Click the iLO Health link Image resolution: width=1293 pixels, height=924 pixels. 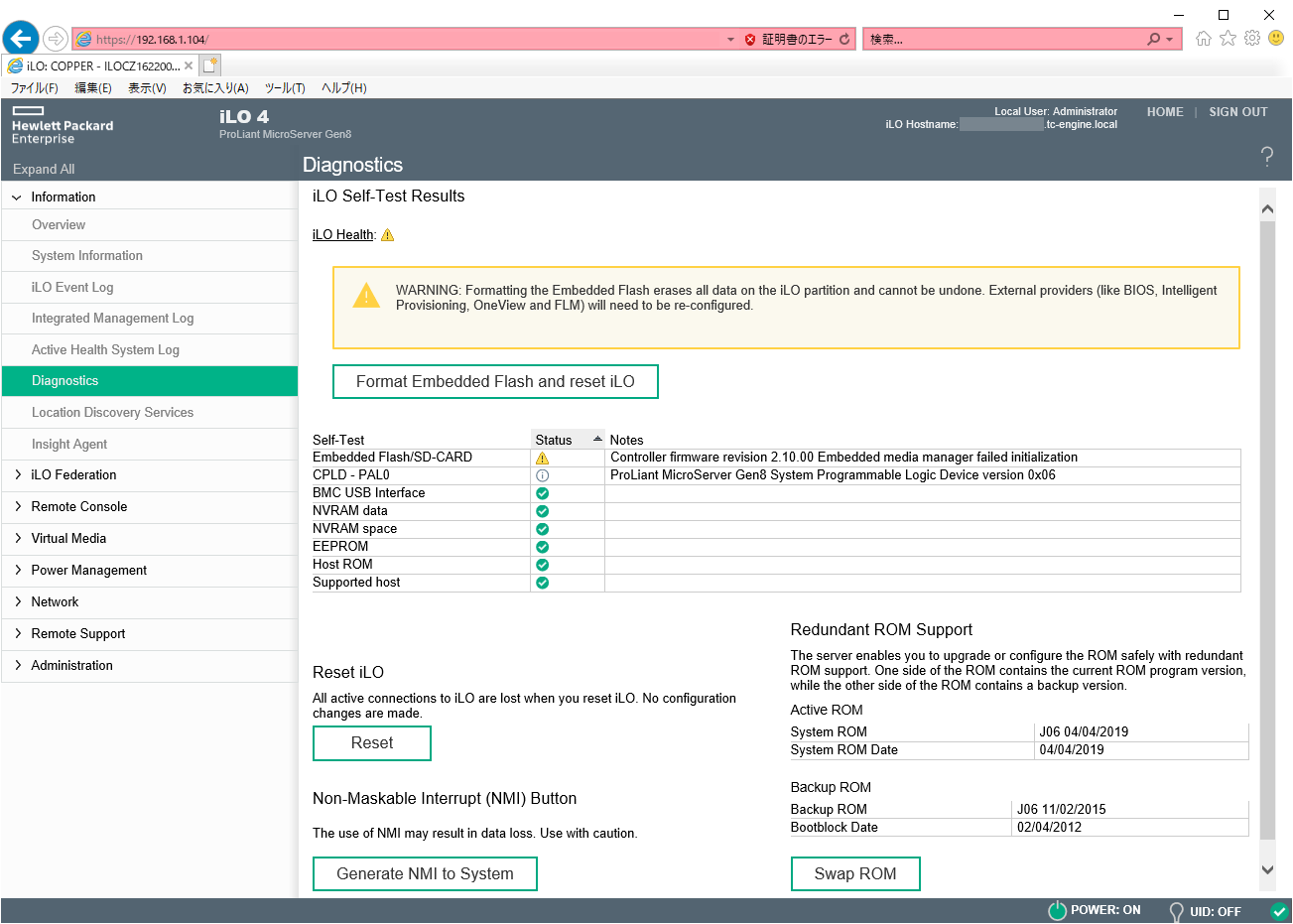tap(342, 235)
